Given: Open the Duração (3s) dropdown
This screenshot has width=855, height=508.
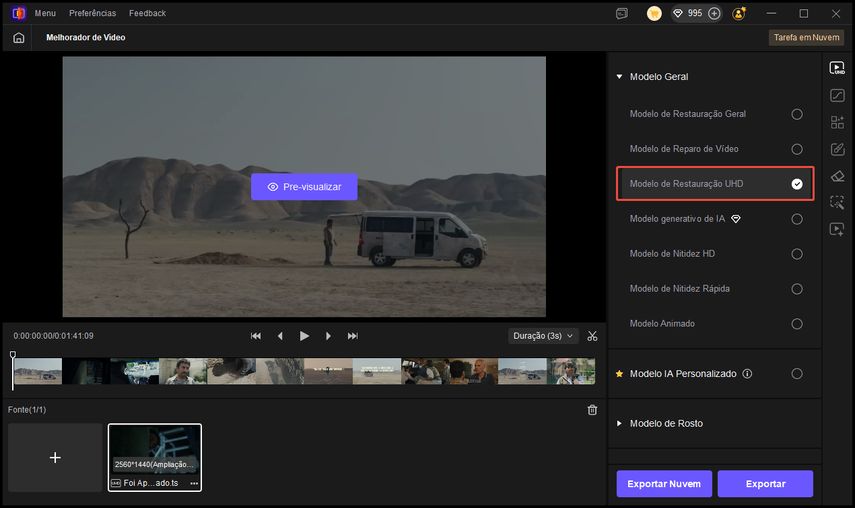Looking at the screenshot, I should click(543, 336).
